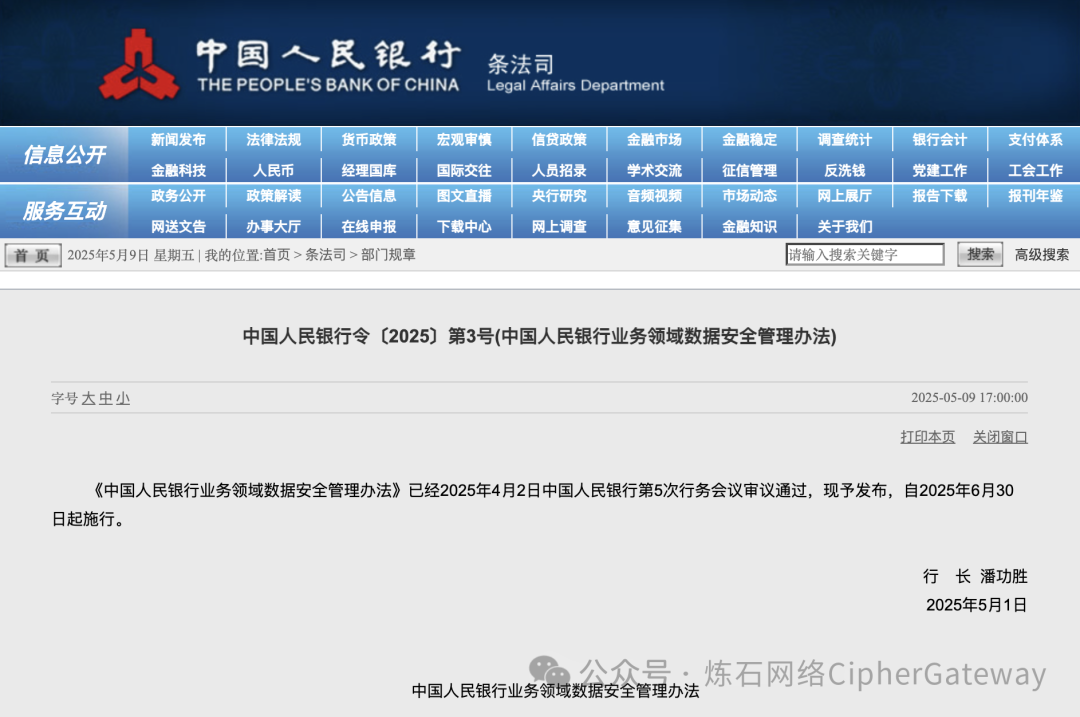
Task: Choose 网上调查 in menu
Action: (x=559, y=227)
